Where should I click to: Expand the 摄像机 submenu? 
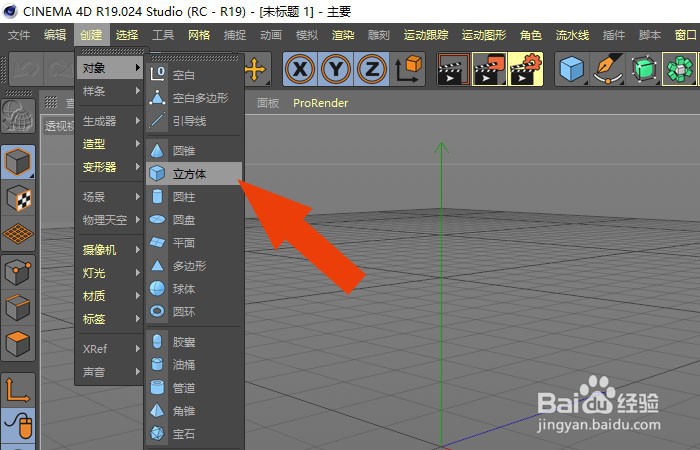coord(109,250)
